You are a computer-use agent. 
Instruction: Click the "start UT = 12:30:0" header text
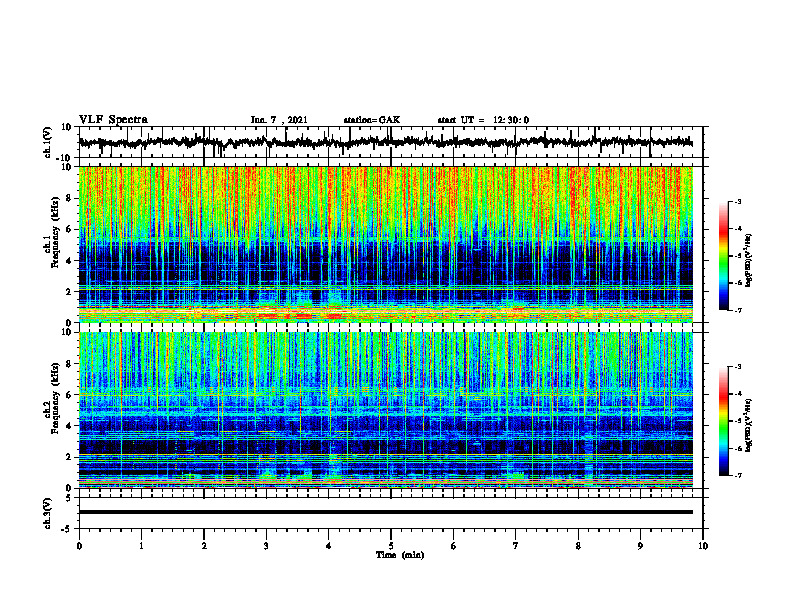click(x=483, y=120)
